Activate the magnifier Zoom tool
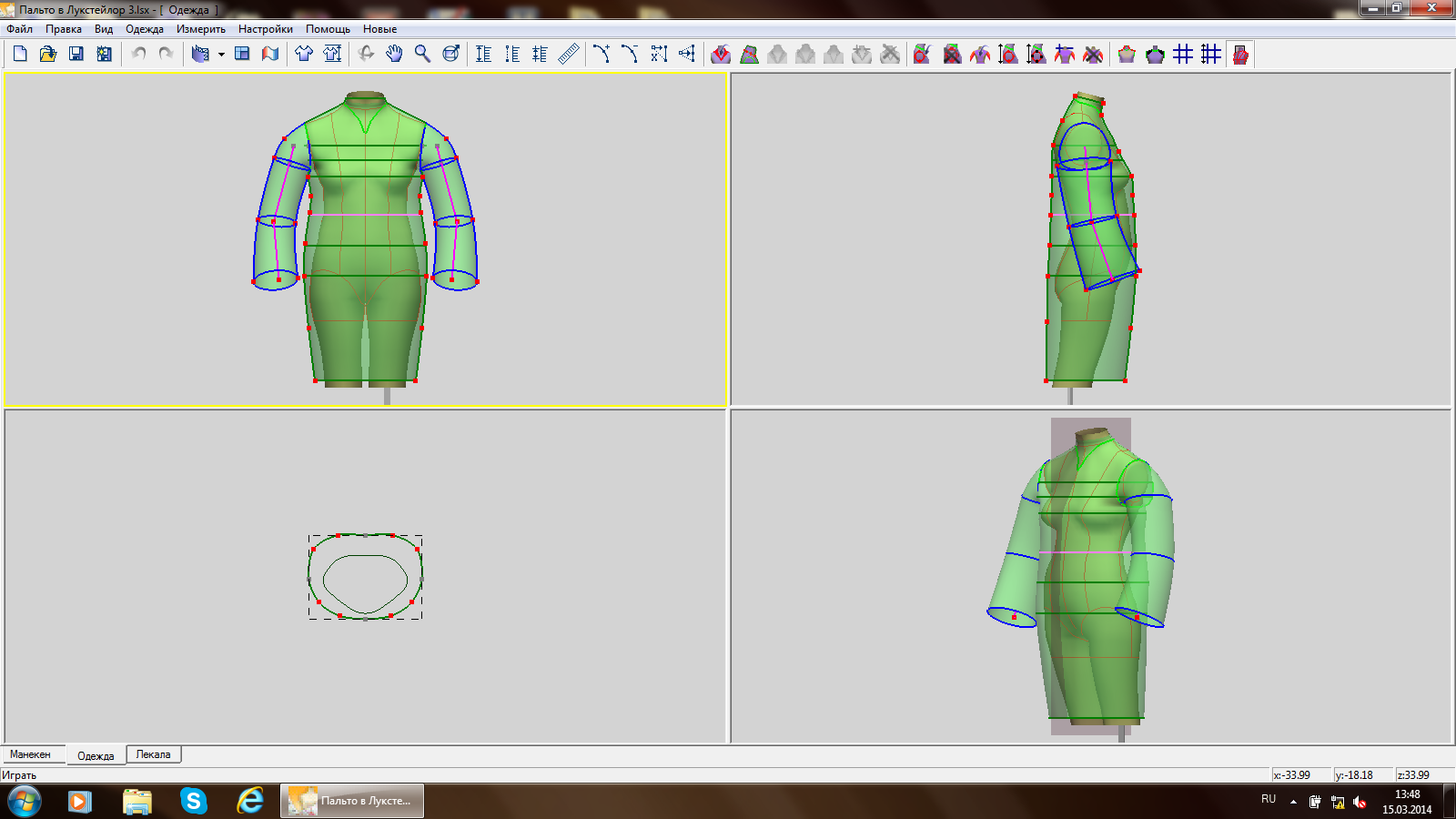The image size is (1456, 819). pyautogui.click(x=422, y=55)
